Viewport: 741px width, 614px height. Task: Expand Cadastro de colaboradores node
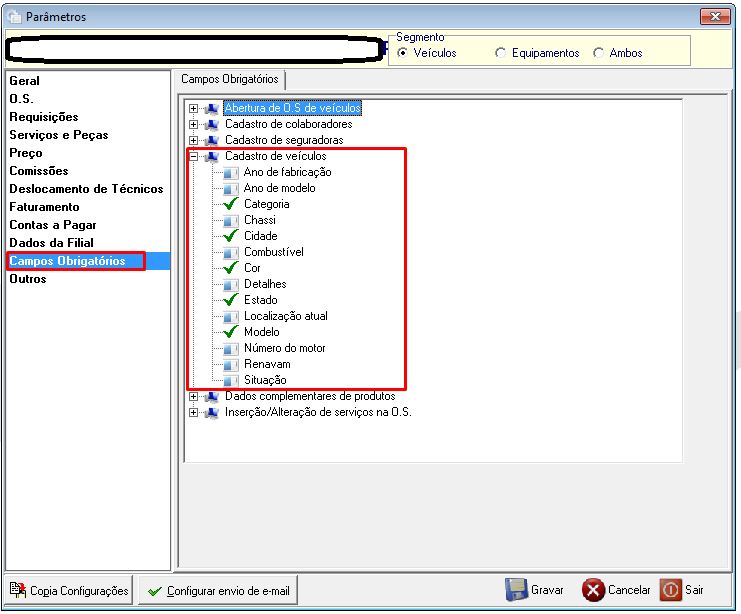point(193,124)
